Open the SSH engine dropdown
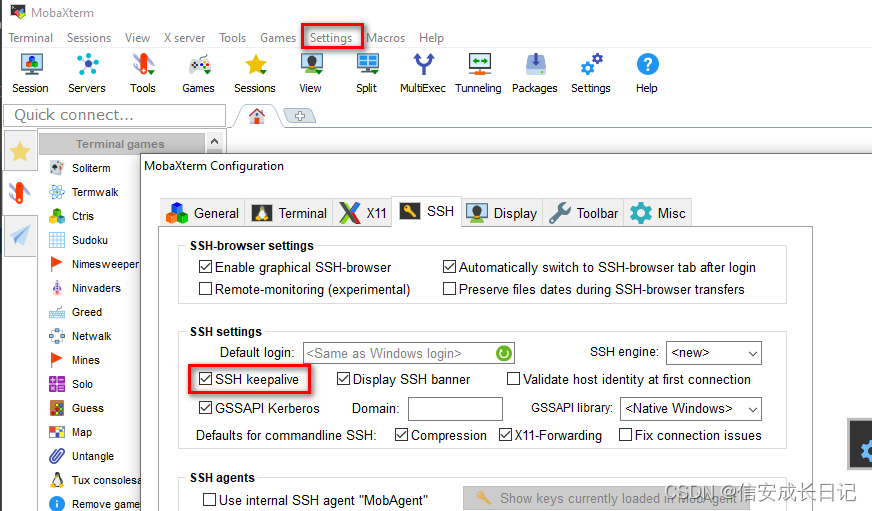 tap(714, 353)
